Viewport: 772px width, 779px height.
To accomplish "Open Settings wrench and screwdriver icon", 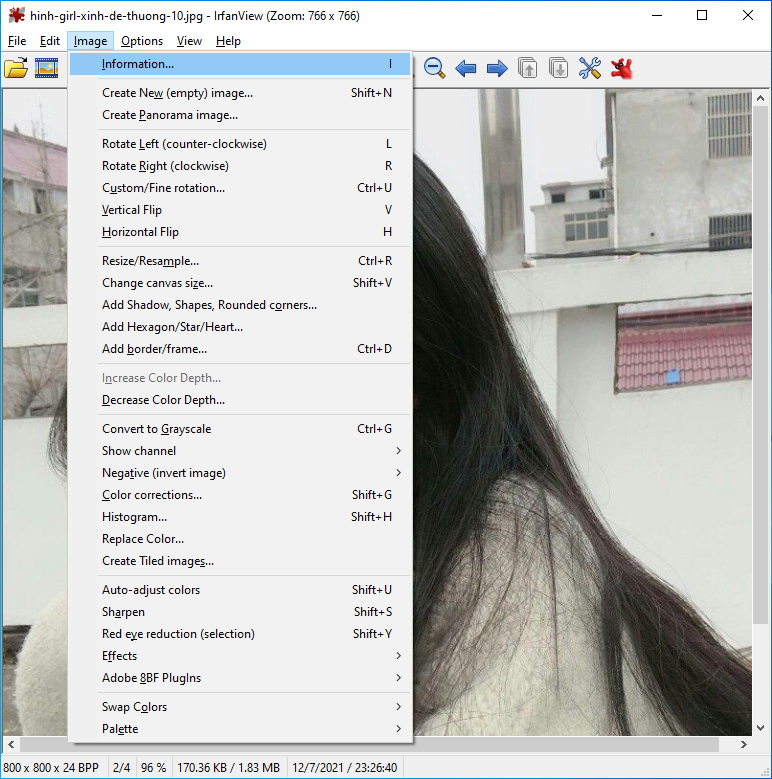I will click(x=590, y=68).
